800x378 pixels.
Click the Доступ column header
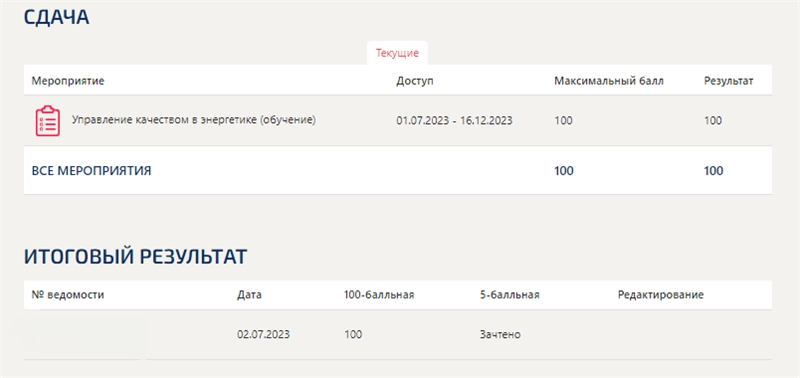point(415,81)
